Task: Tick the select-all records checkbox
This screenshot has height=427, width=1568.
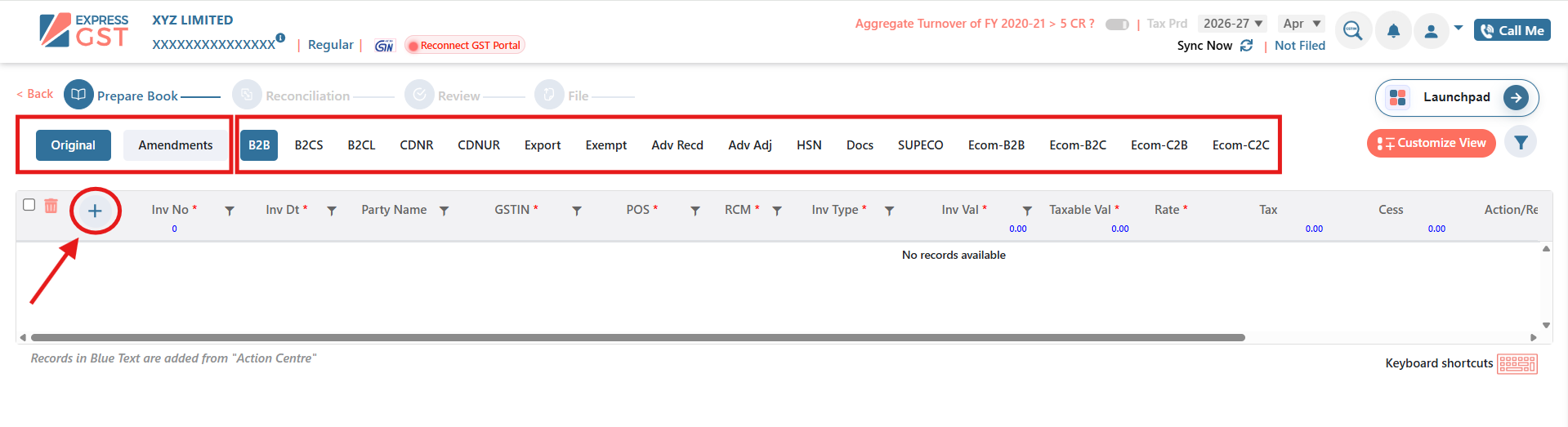Action: click(x=29, y=205)
